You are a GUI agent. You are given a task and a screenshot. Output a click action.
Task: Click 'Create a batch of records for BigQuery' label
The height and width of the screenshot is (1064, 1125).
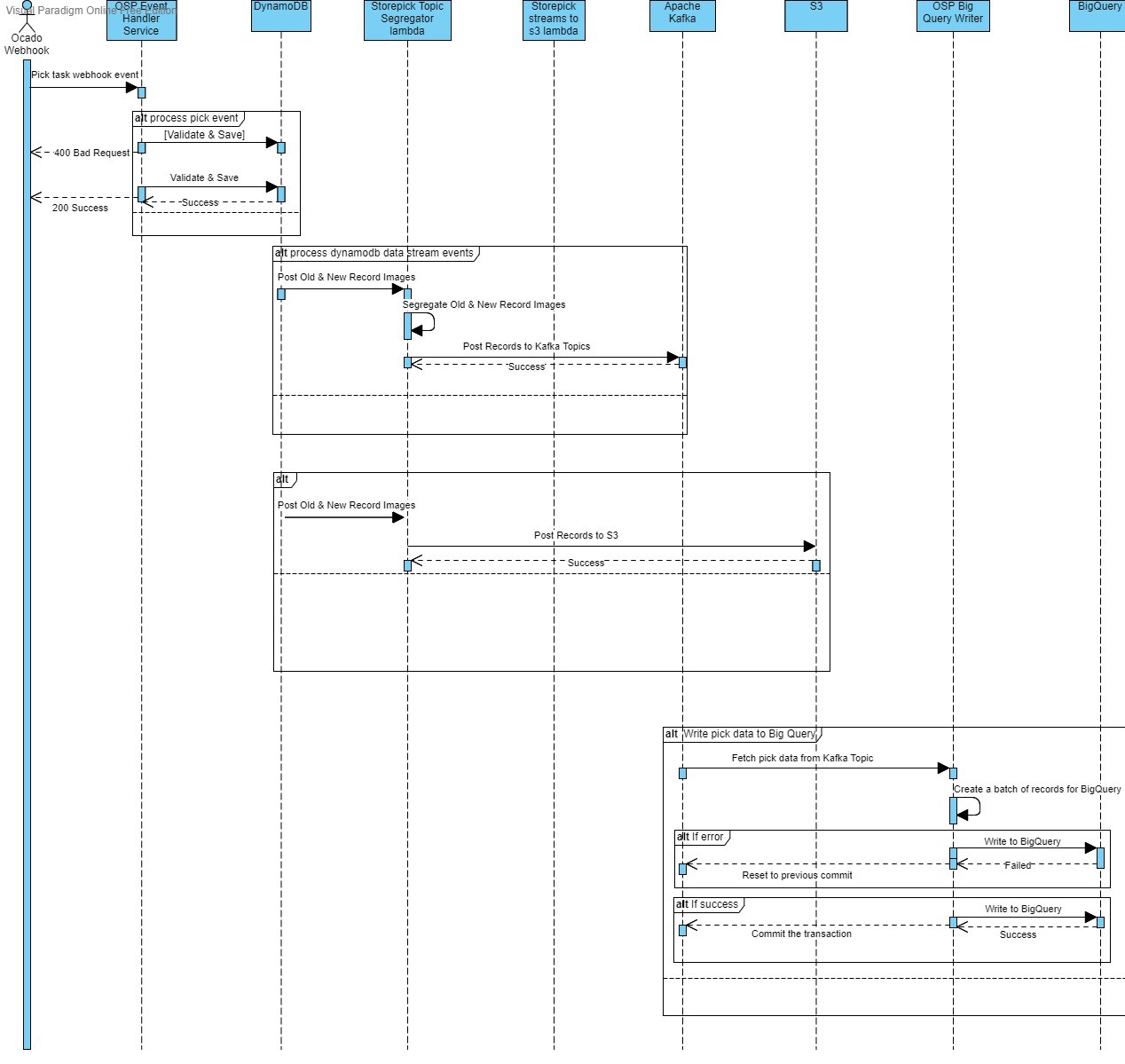(x=1037, y=789)
